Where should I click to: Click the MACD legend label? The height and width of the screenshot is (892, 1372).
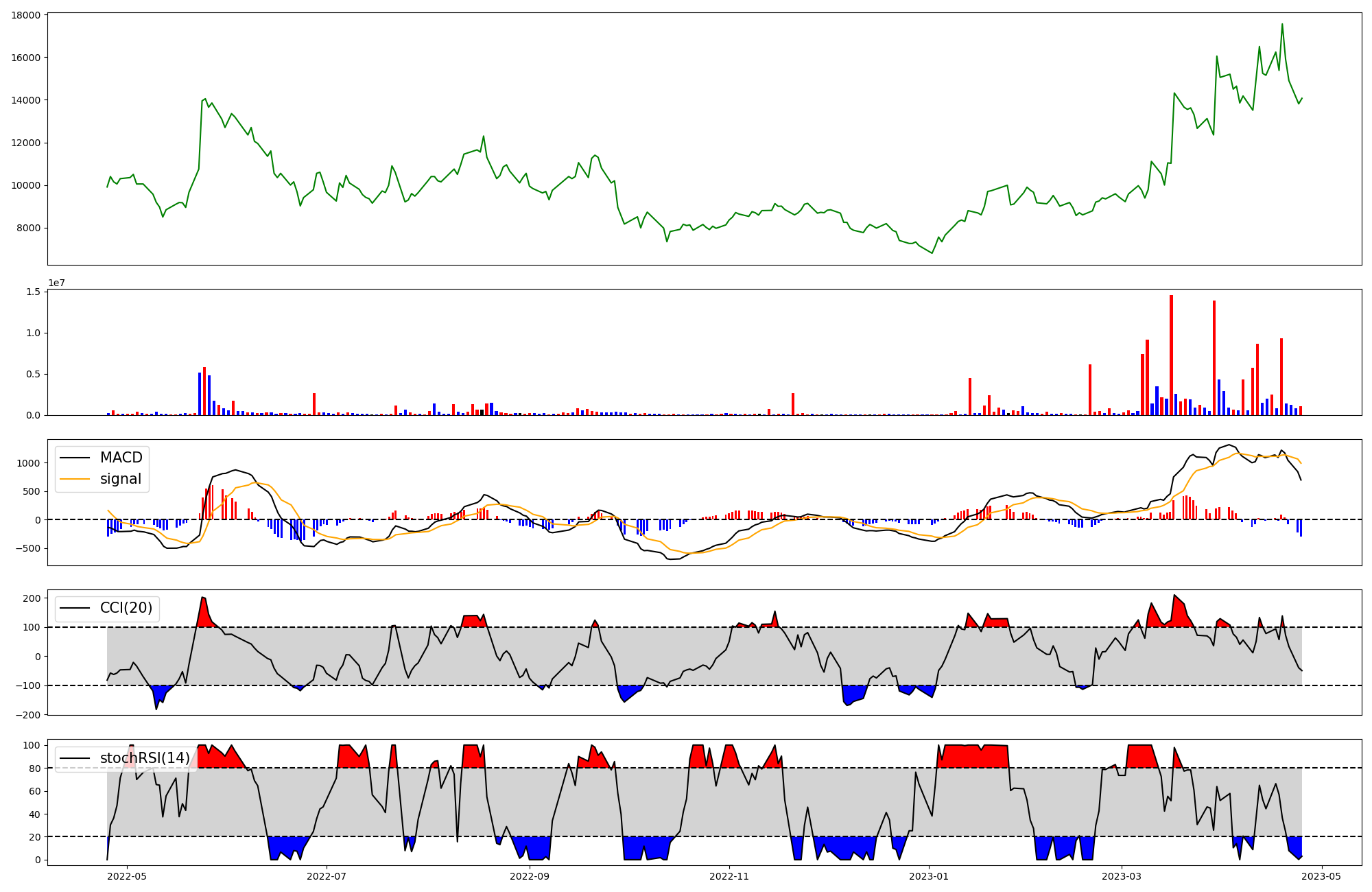pos(121,458)
